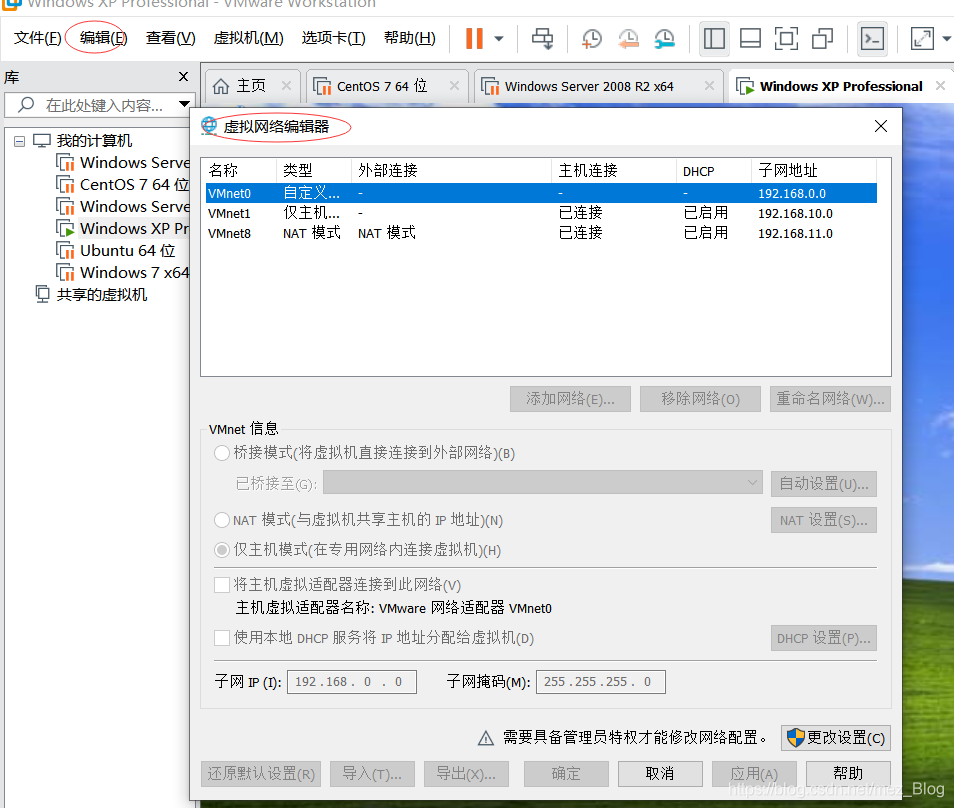
Task: Select the 桥接模式 radio button
Action: [x=222, y=453]
